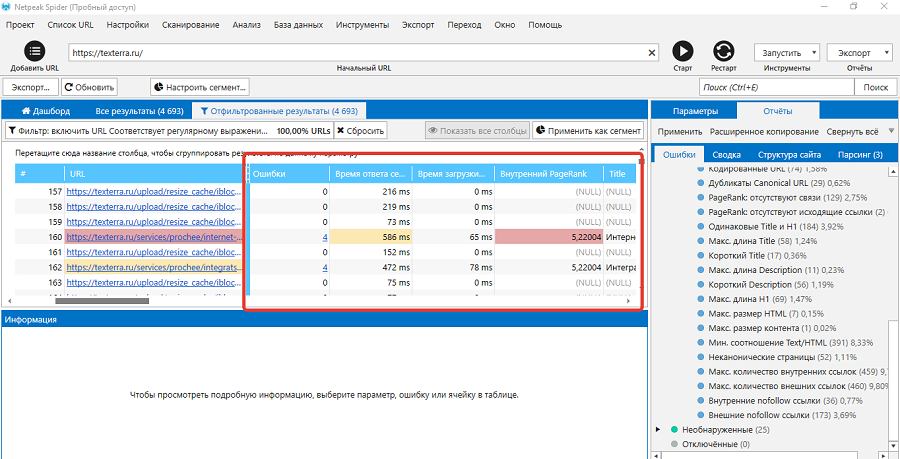Clear the initial URL with the X icon
This screenshot has height=459, width=900.
point(651,53)
